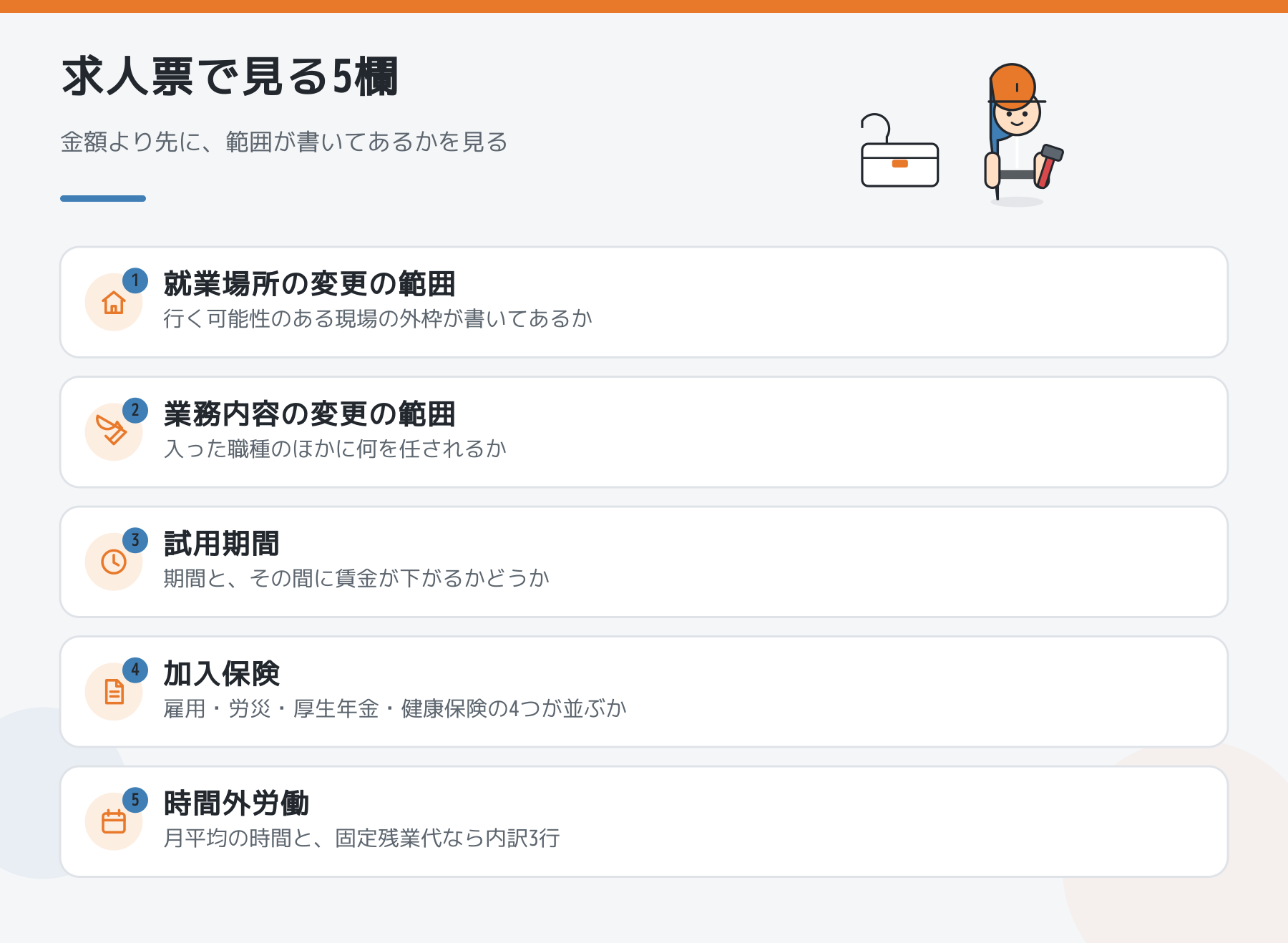The width and height of the screenshot is (1288, 943).
Task: Click the description 入った職種のほかに何を任されるか
Action: (335, 449)
